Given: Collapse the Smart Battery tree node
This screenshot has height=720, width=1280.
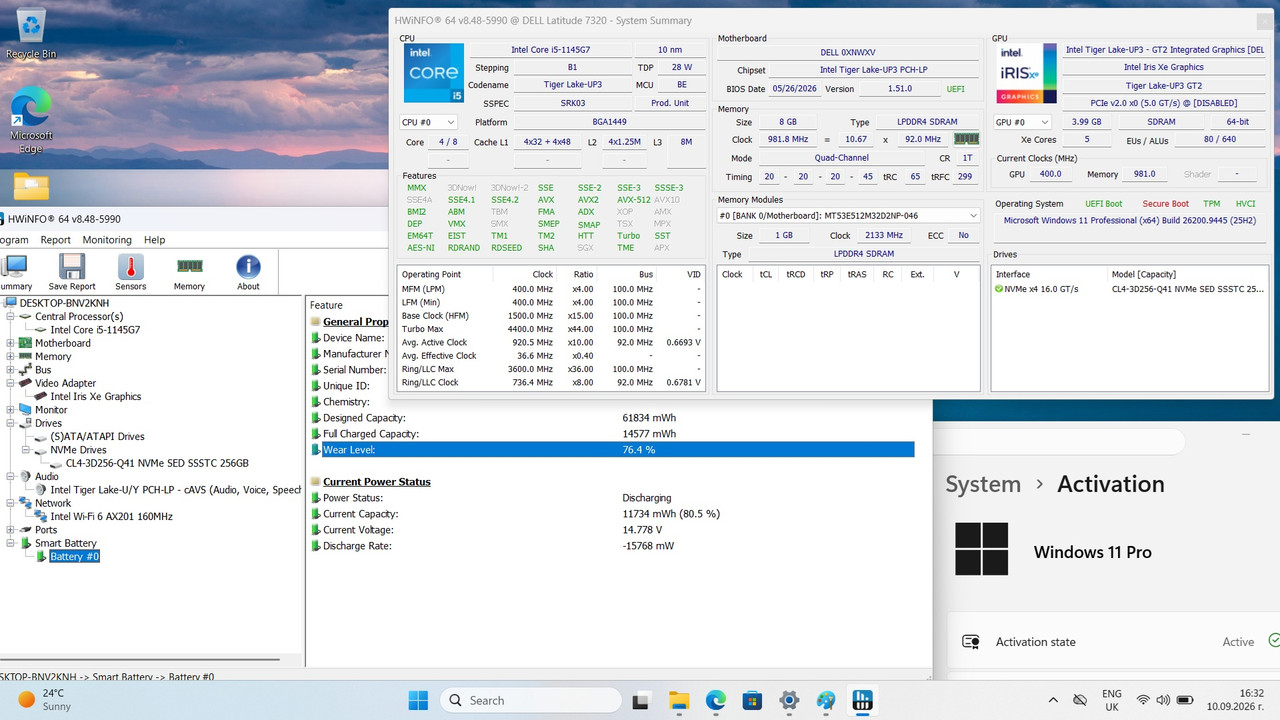Looking at the screenshot, I should coord(11,543).
